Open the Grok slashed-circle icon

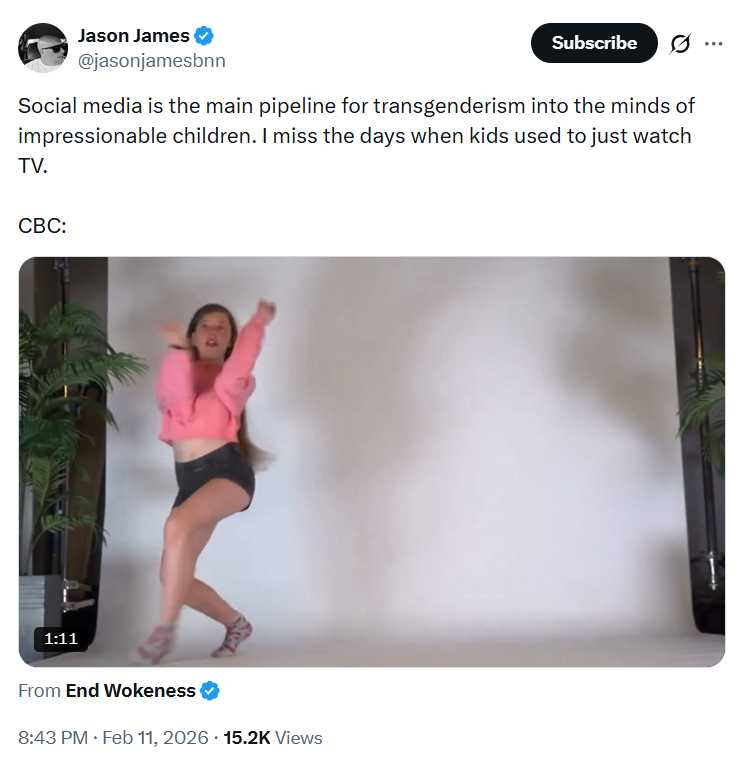point(680,43)
